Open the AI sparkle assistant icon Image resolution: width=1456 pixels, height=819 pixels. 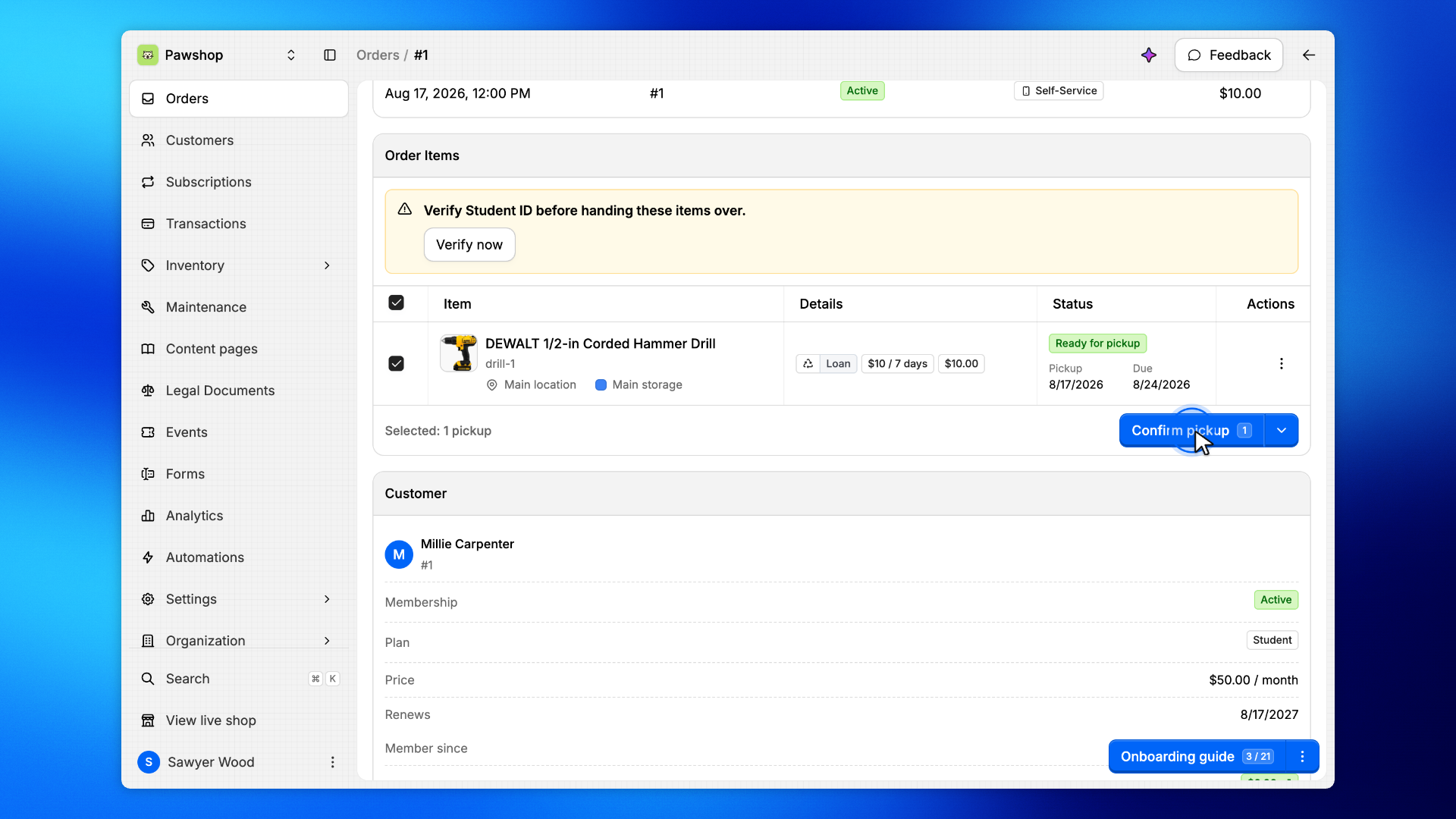coord(1149,55)
